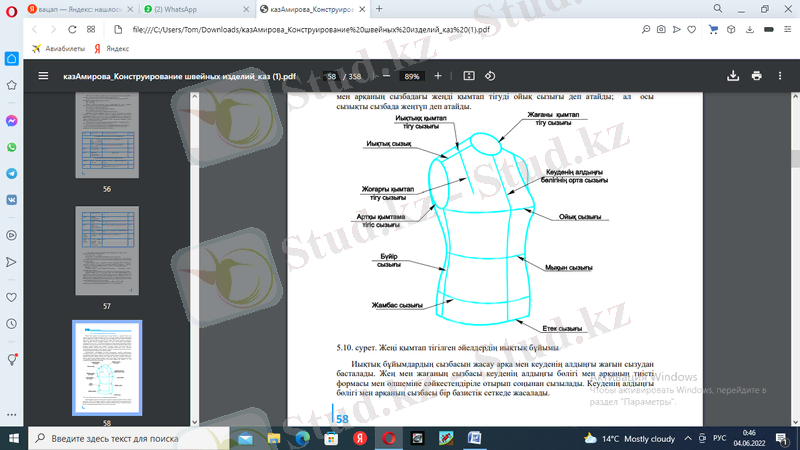Click the 89% zoom level field

click(x=412, y=77)
